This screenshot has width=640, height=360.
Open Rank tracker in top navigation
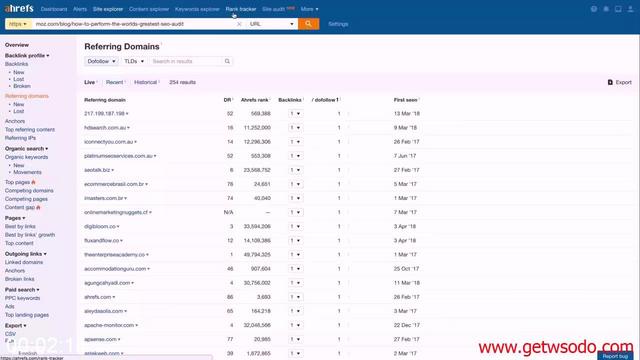tap(241, 9)
